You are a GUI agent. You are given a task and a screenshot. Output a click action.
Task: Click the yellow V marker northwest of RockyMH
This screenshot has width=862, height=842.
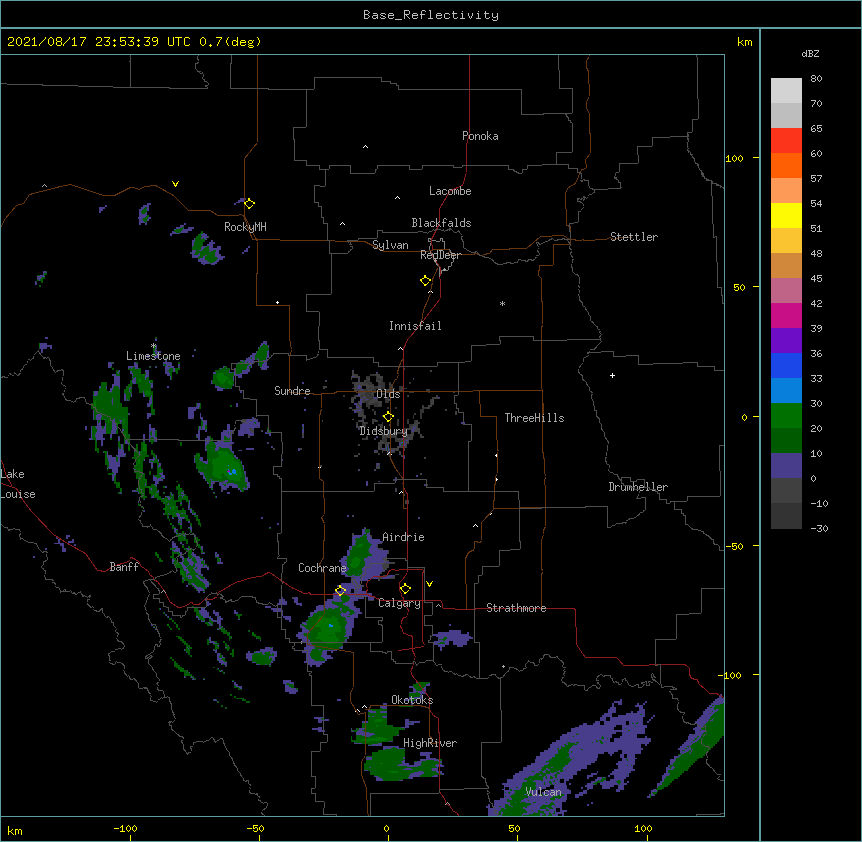point(175,184)
